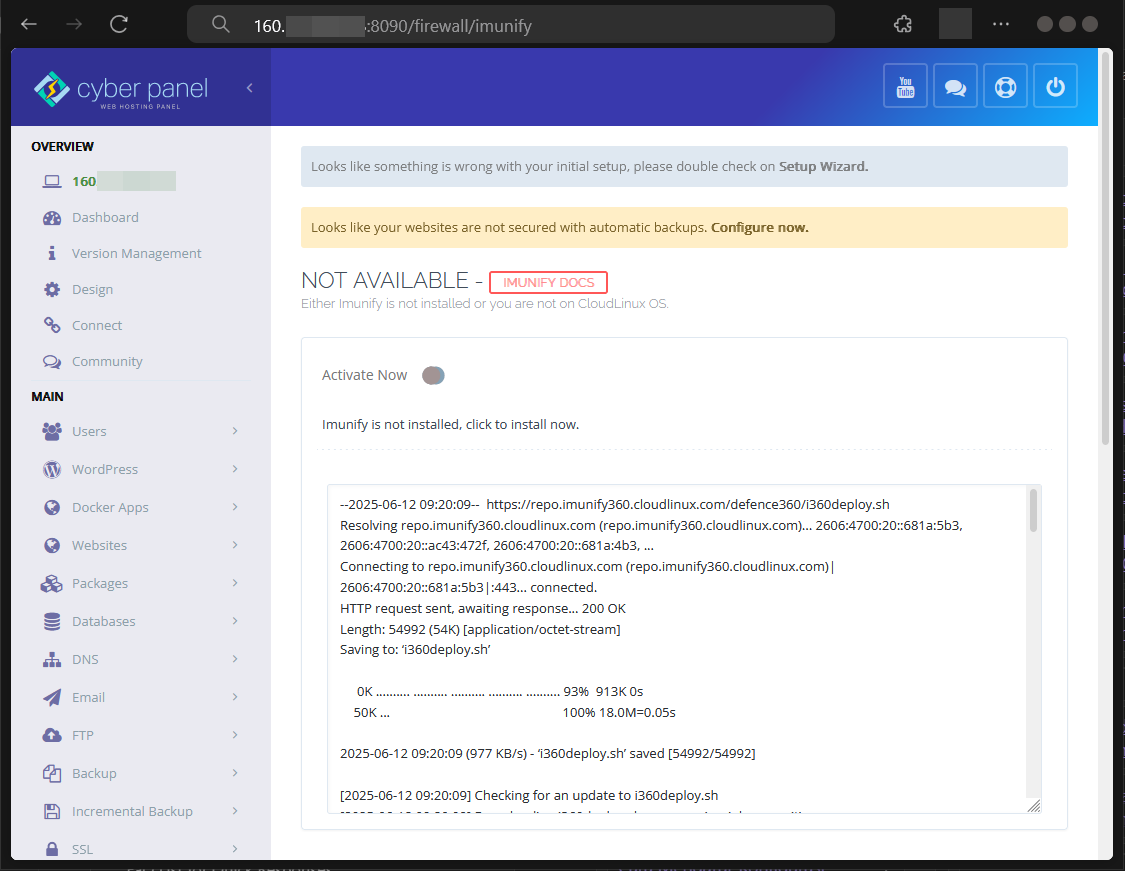This screenshot has width=1125, height=871.
Task: Click the laptop icon next to server IP
Action: point(52,182)
